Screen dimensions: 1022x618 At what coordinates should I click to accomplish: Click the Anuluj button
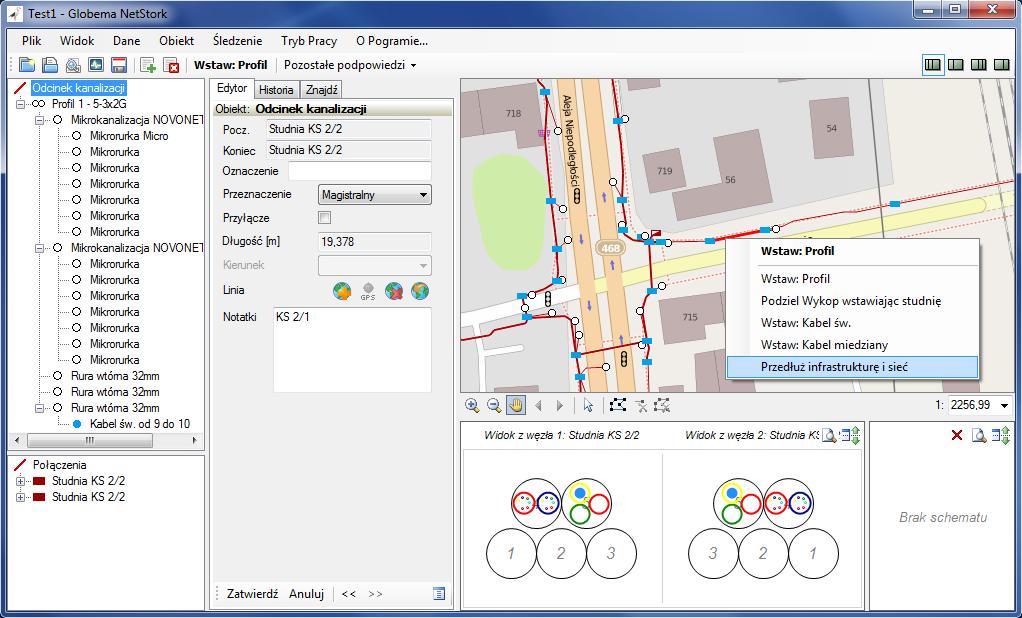tap(306, 594)
